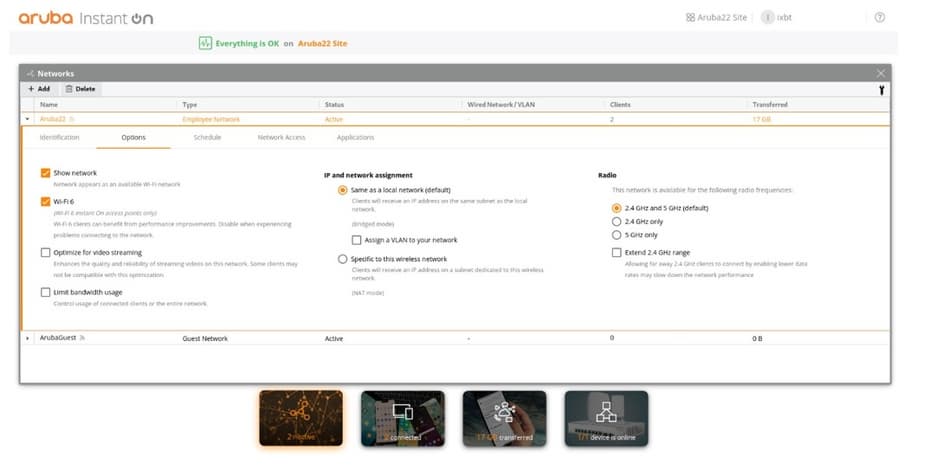Expand the ArubaGuest network row
This screenshot has height=469, width=937.
27,338
